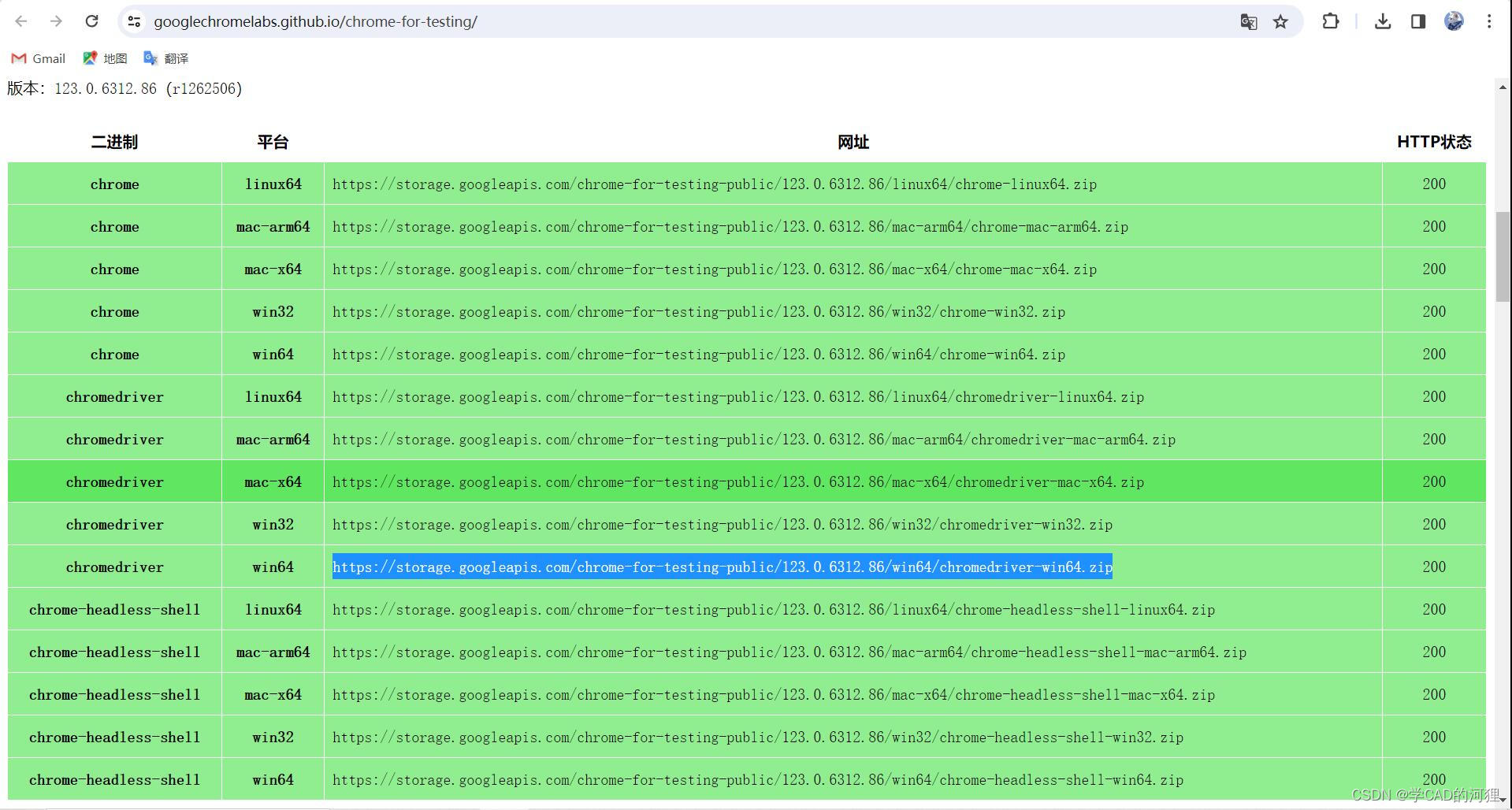
Task: Click inside the address bar
Action: pyautogui.click(x=552, y=21)
